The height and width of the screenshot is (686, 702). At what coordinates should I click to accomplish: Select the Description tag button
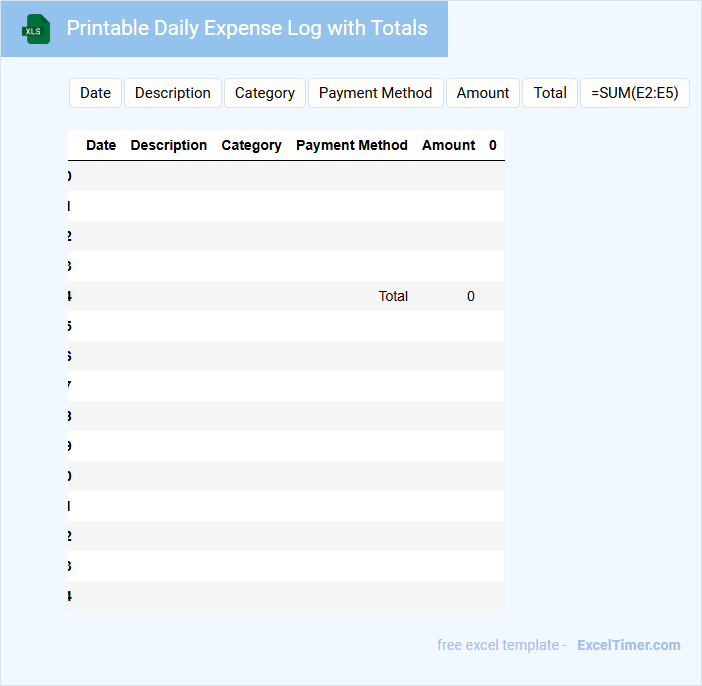(173, 93)
